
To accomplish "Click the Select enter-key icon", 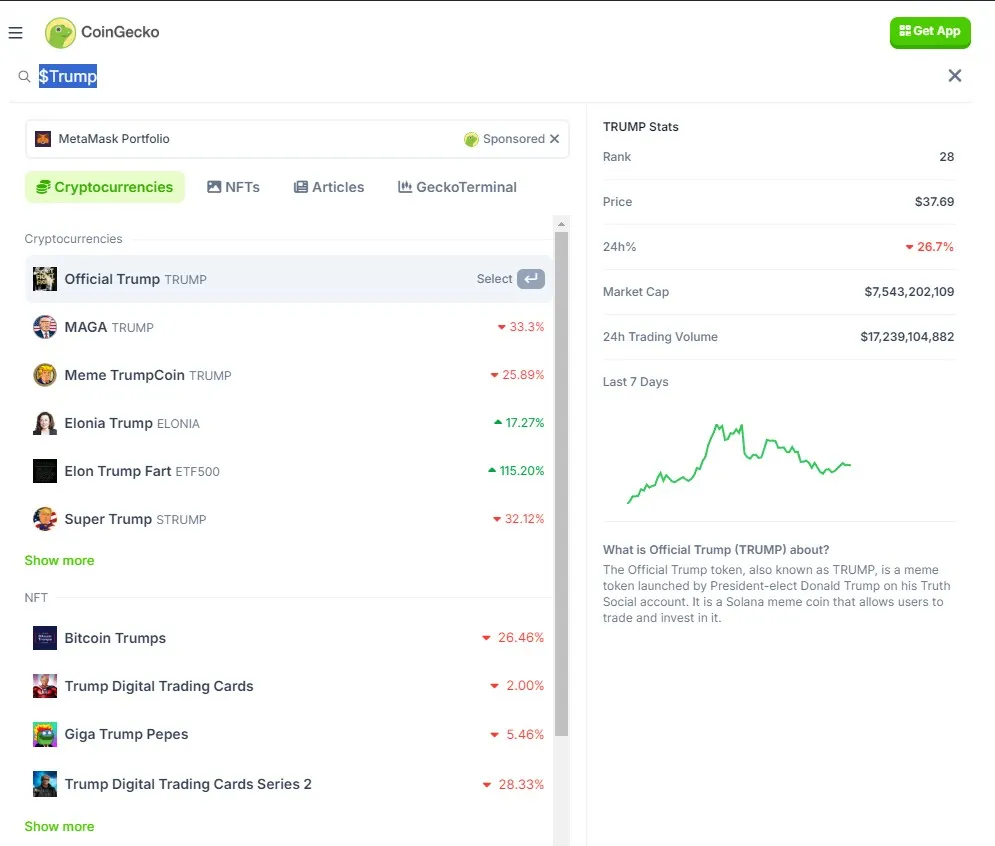I will coord(530,279).
